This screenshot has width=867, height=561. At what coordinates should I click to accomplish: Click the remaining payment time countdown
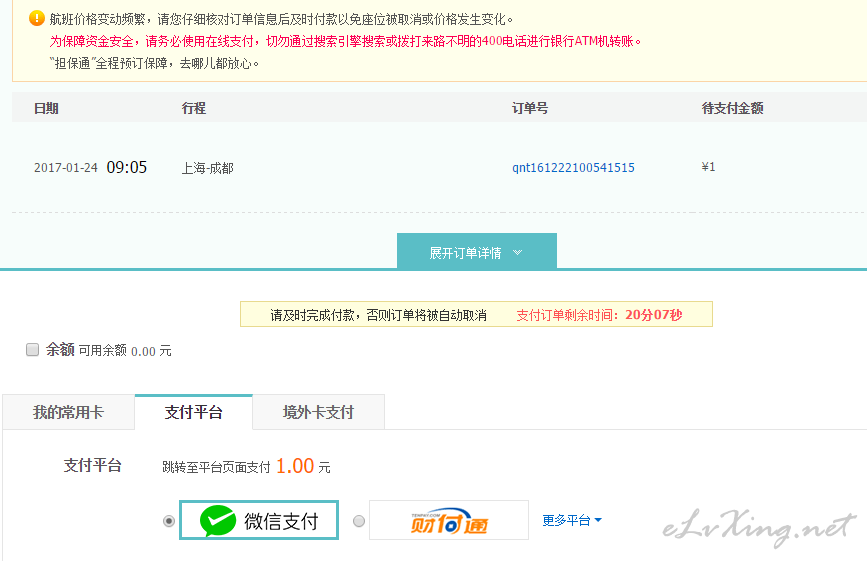pyautogui.click(x=598, y=315)
